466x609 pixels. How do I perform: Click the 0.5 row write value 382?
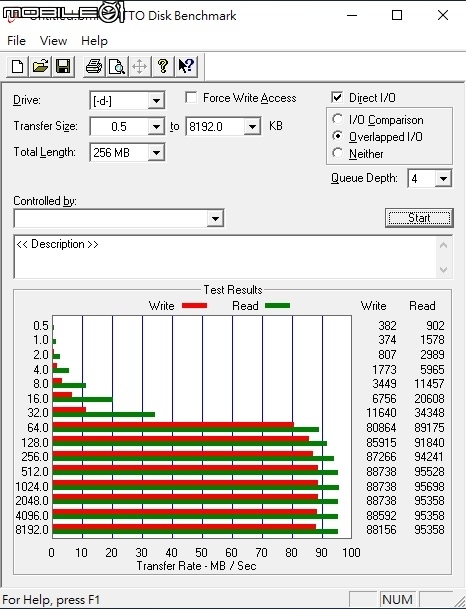pyautogui.click(x=387, y=325)
